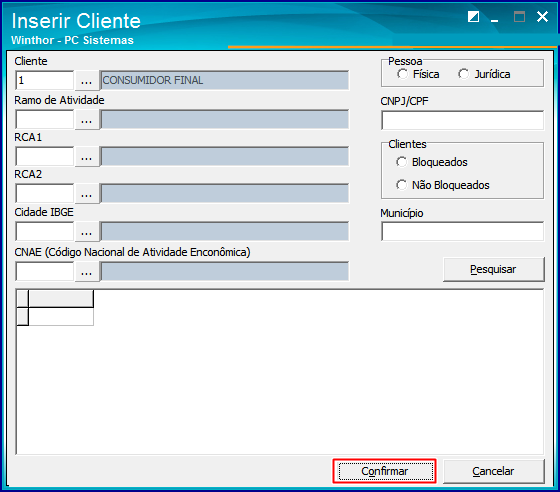Open RCA2 lookup ellipsis button
This screenshot has height=492, width=560.
pos(86,194)
